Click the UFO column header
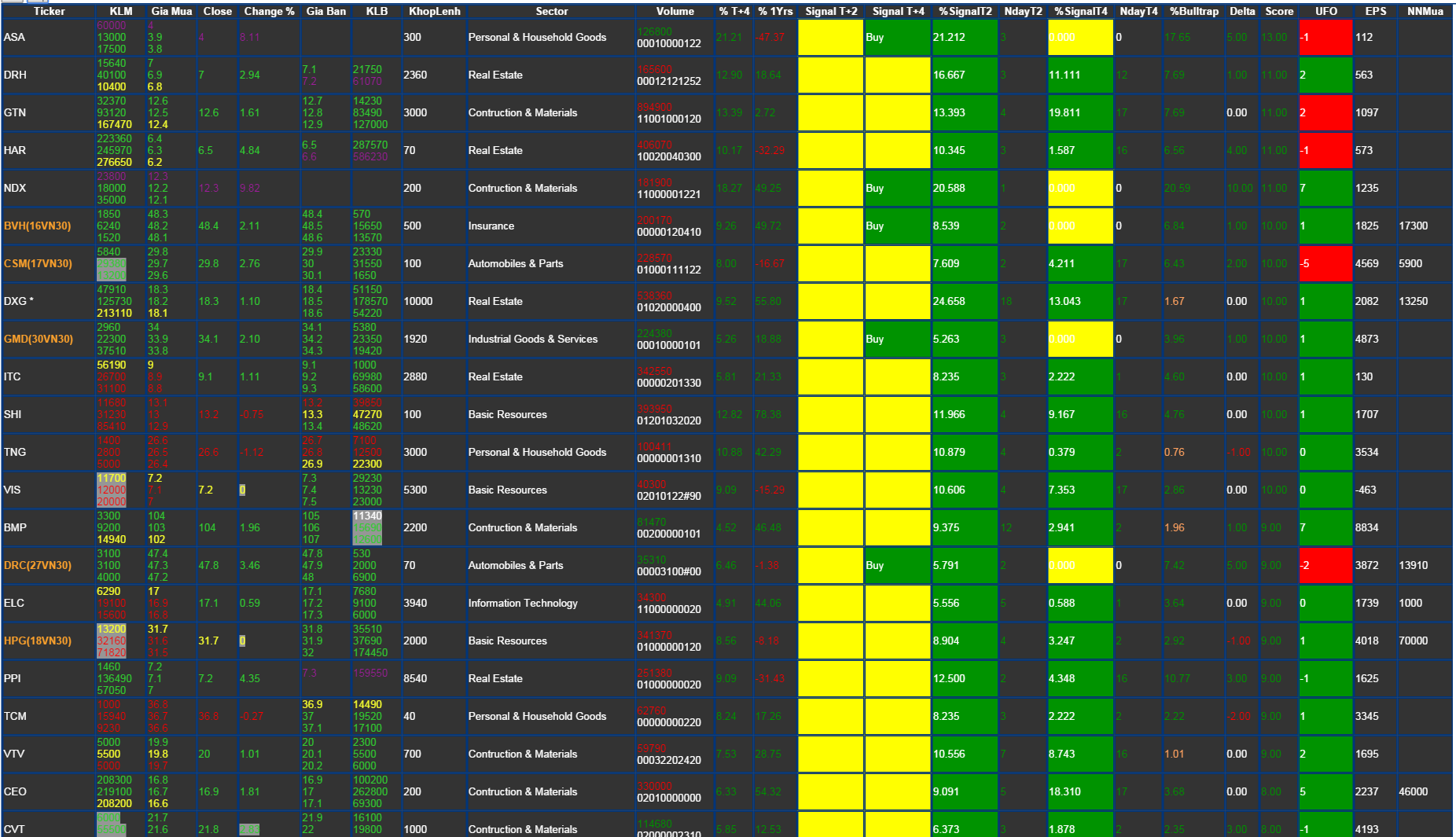This screenshot has width=1456, height=837. pos(1325,11)
